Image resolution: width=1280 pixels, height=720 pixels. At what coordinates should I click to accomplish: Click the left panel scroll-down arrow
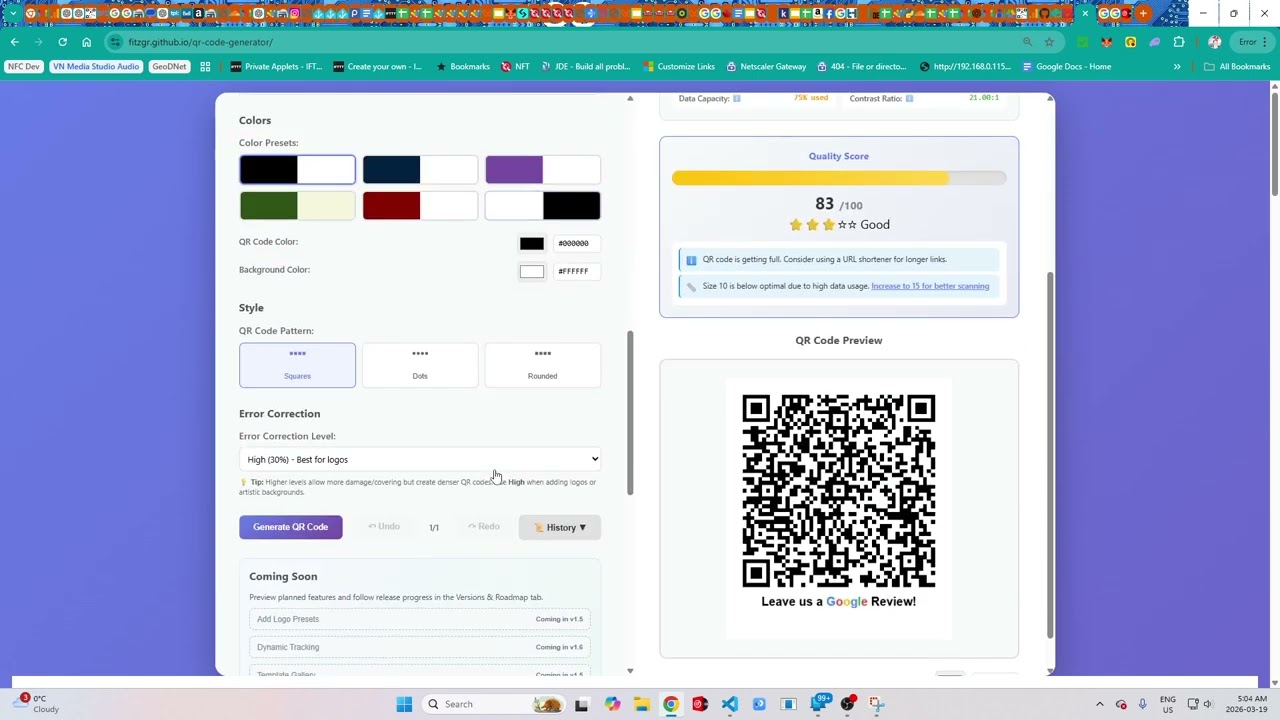click(x=630, y=671)
